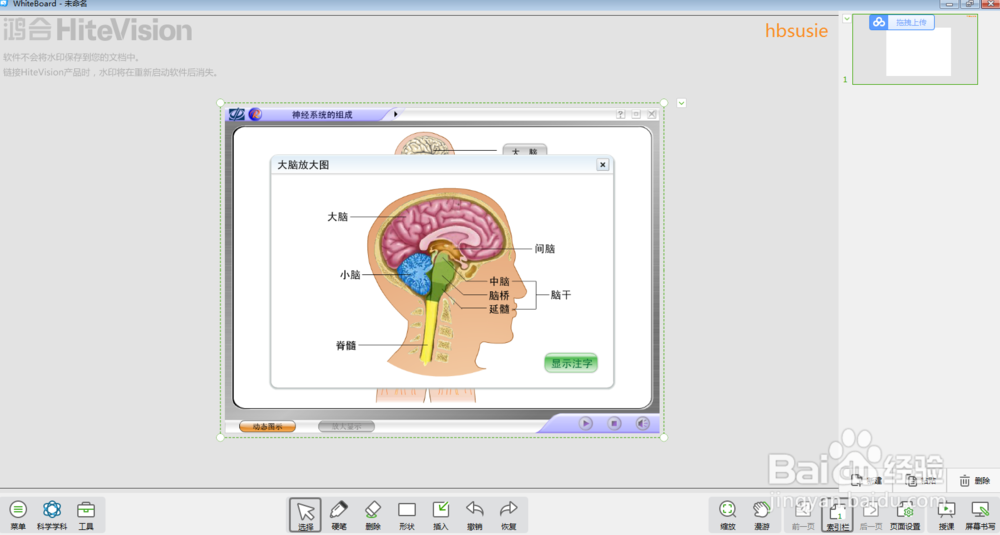Click the 撤销 undo arrow

coord(474,515)
